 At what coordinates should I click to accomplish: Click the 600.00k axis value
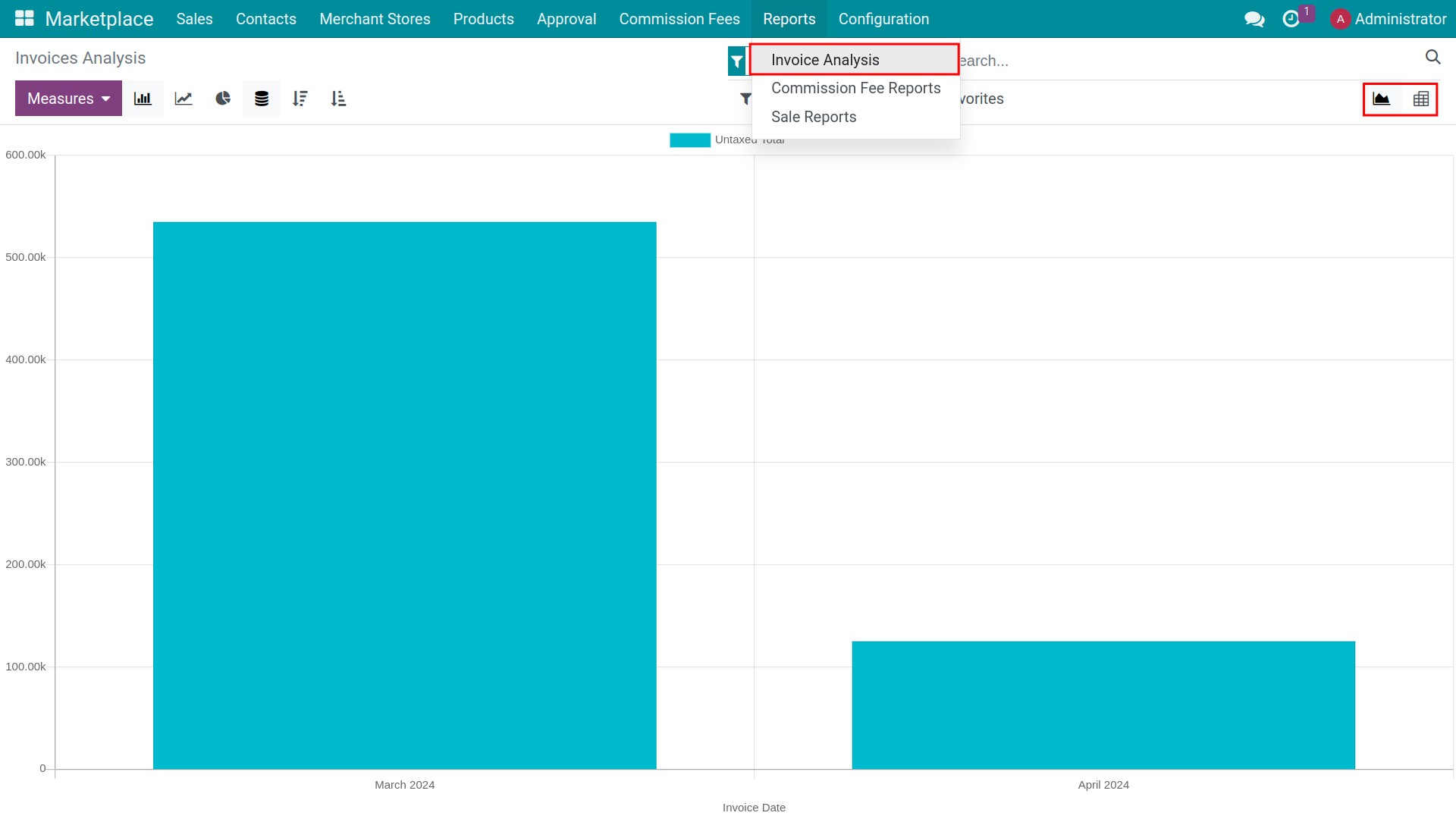click(26, 155)
